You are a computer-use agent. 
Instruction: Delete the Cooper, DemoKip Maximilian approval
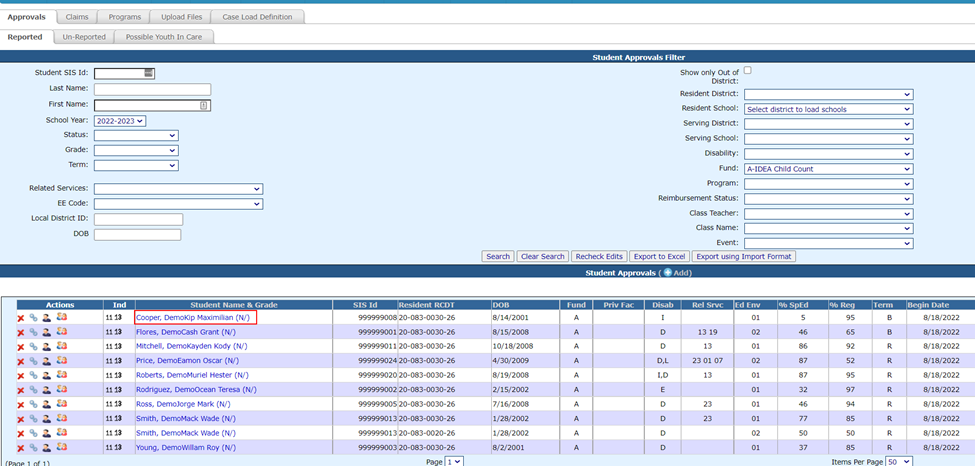point(21,318)
